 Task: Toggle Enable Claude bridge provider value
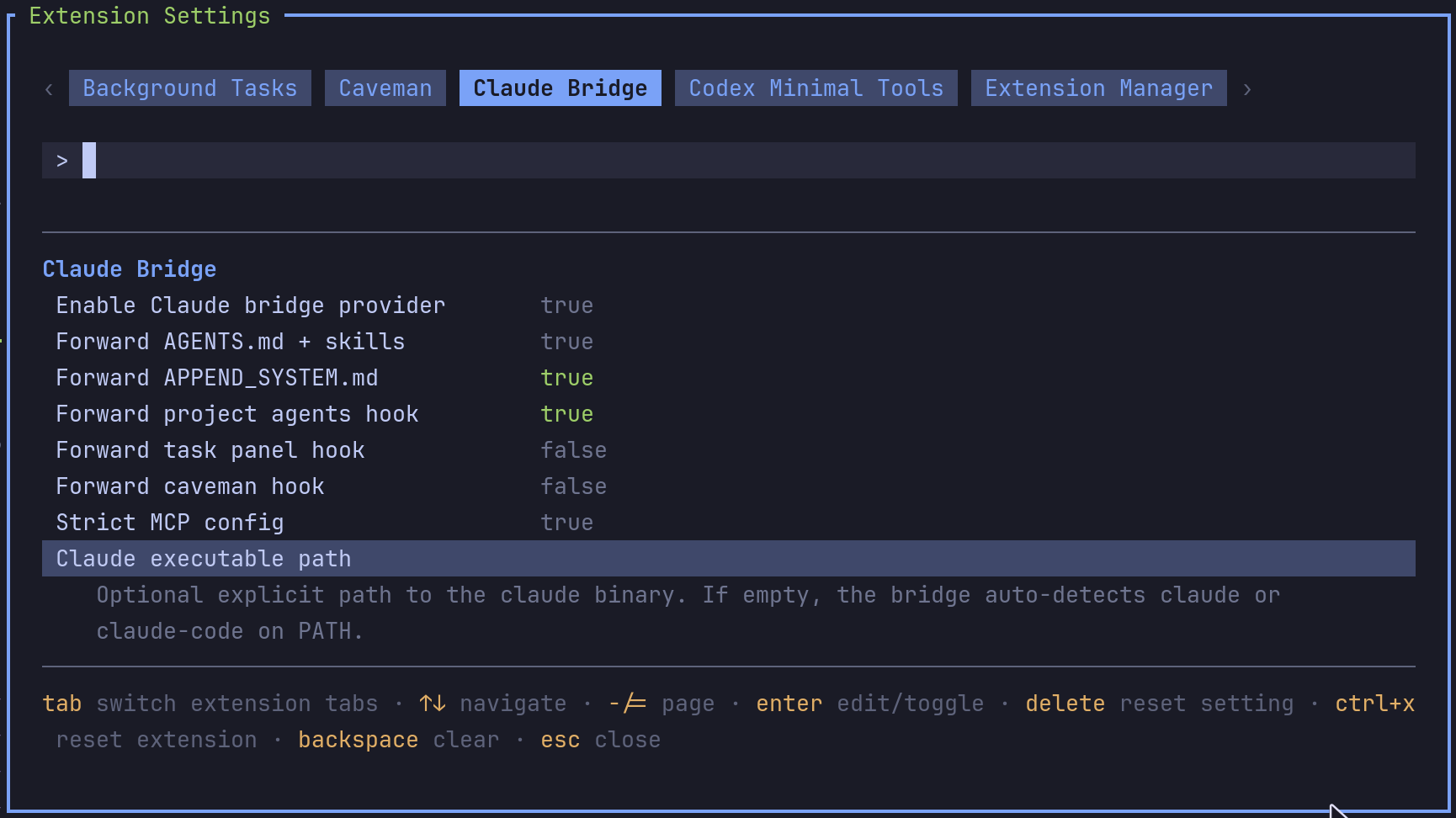(x=567, y=305)
